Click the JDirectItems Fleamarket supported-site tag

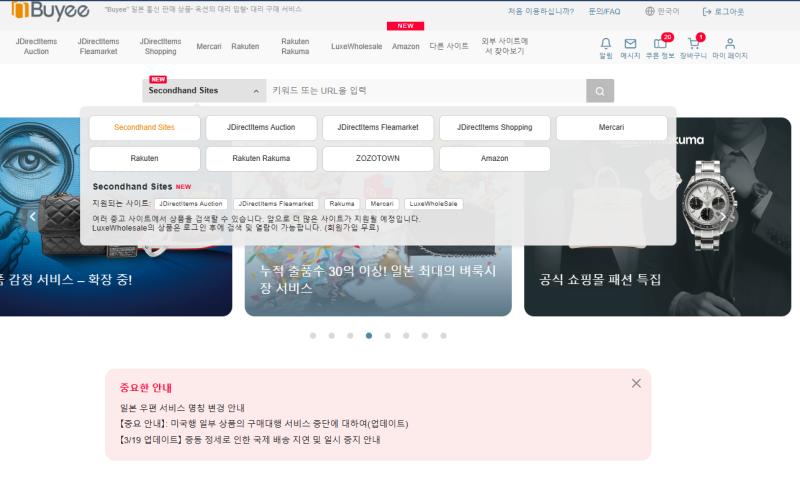[x=276, y=204]
